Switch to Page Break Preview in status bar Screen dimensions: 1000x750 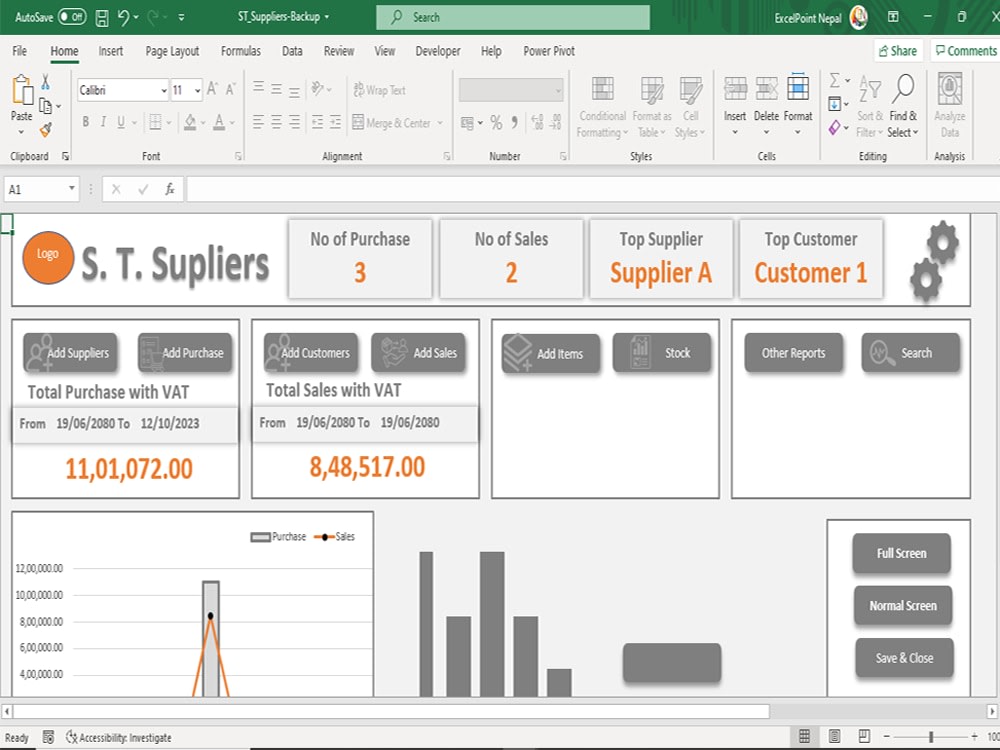click(x=864, y=737)
